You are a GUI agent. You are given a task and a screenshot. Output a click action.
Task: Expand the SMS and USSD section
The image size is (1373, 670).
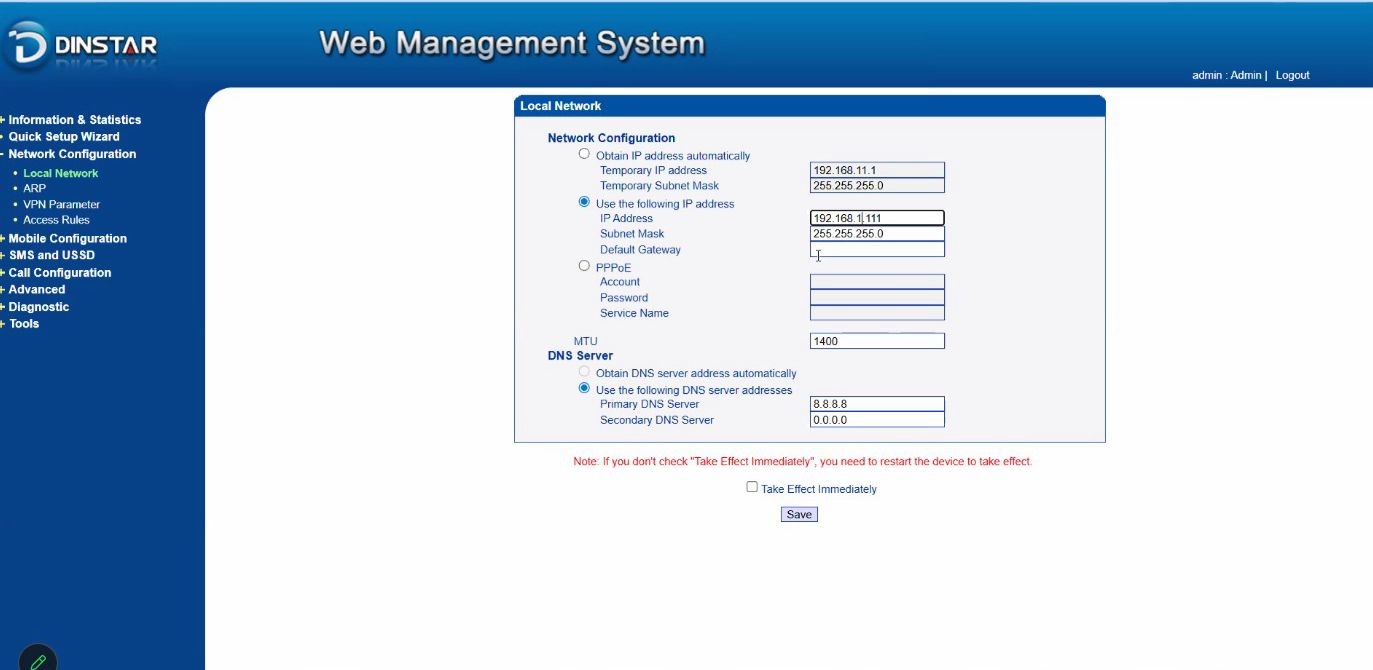[x=51, y=256]
